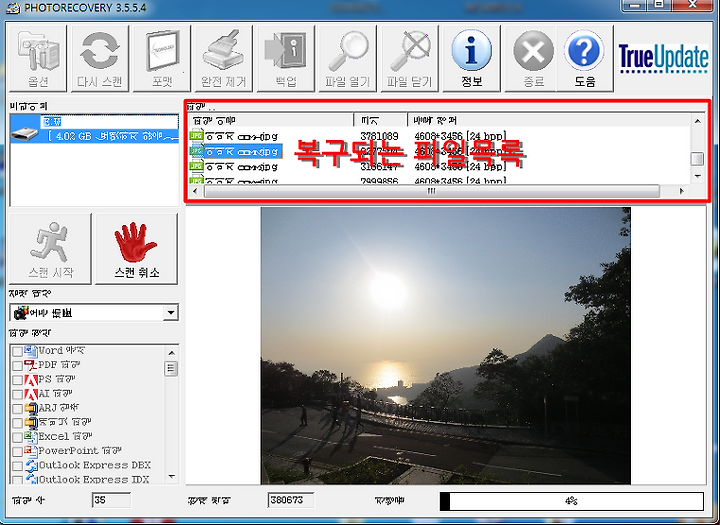Click the 완전 제거 wipe icon
This screenshot has width=720, height=525.
(x=224, y=58)
